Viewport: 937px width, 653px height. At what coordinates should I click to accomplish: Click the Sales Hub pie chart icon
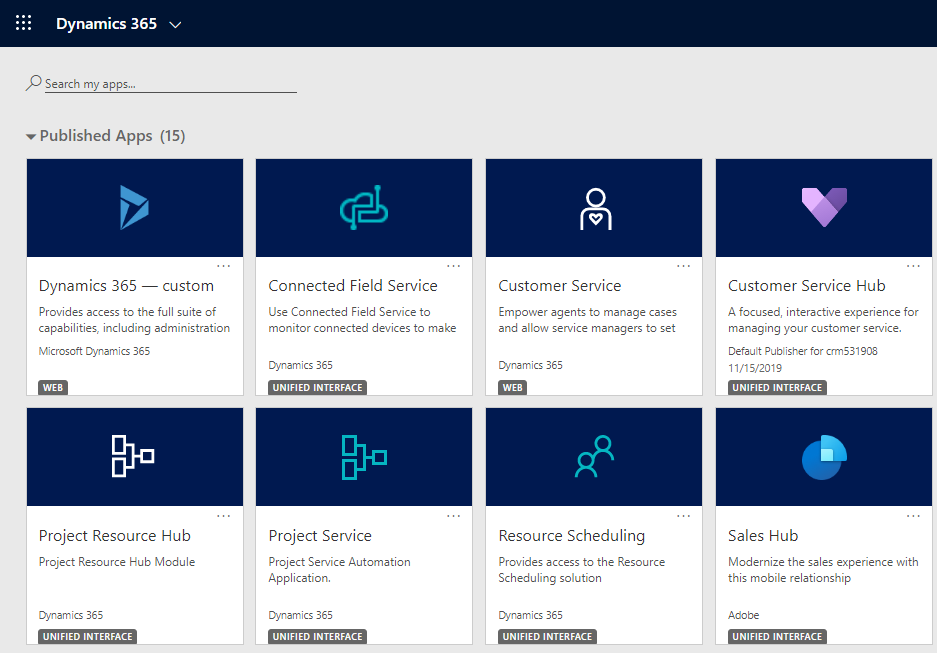823,456
